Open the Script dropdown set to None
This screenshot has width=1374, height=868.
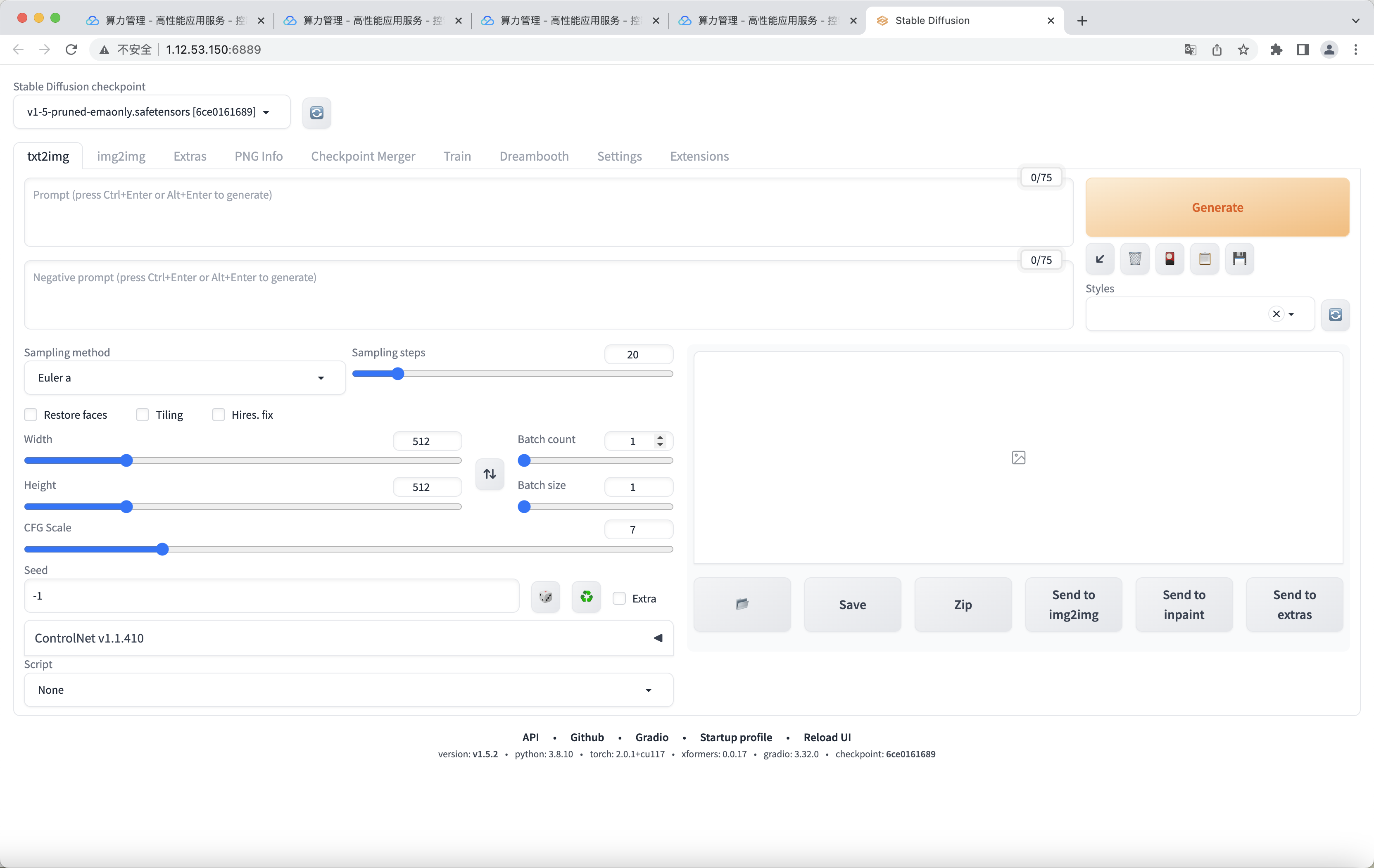pyautogui.click(x=348, y=690)
